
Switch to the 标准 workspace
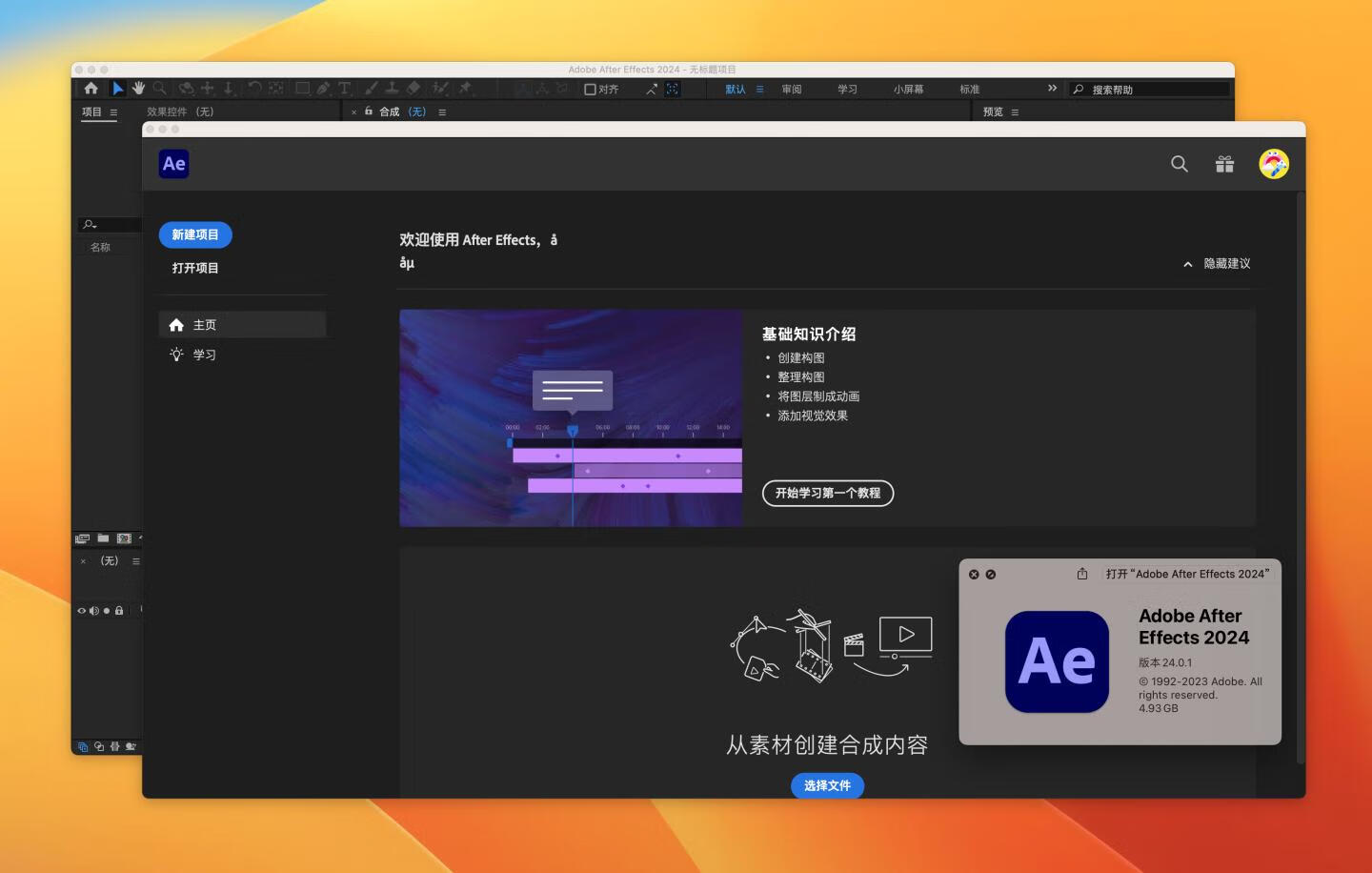coord(970,90)
